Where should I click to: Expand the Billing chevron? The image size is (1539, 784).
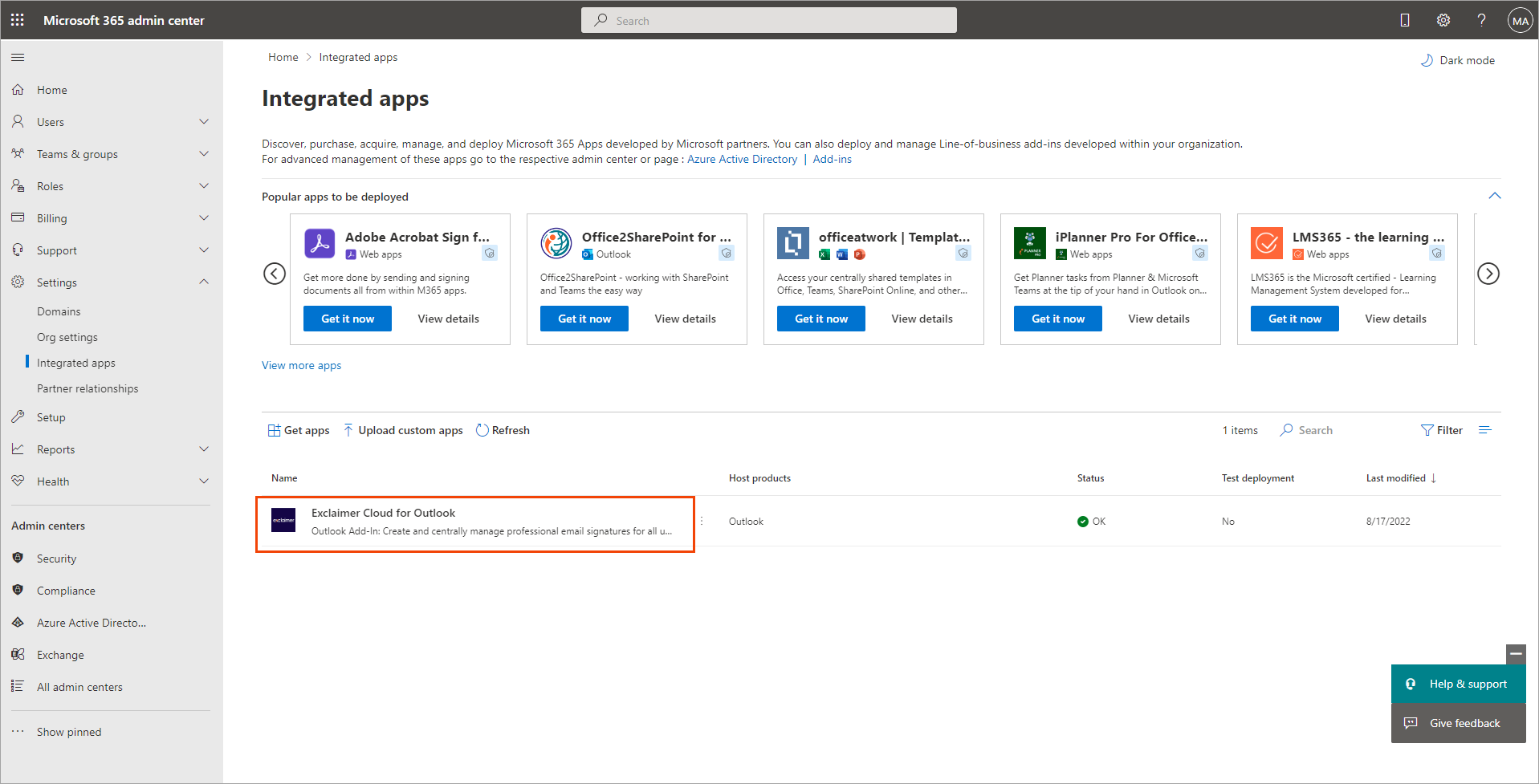(x=204, y=218)
